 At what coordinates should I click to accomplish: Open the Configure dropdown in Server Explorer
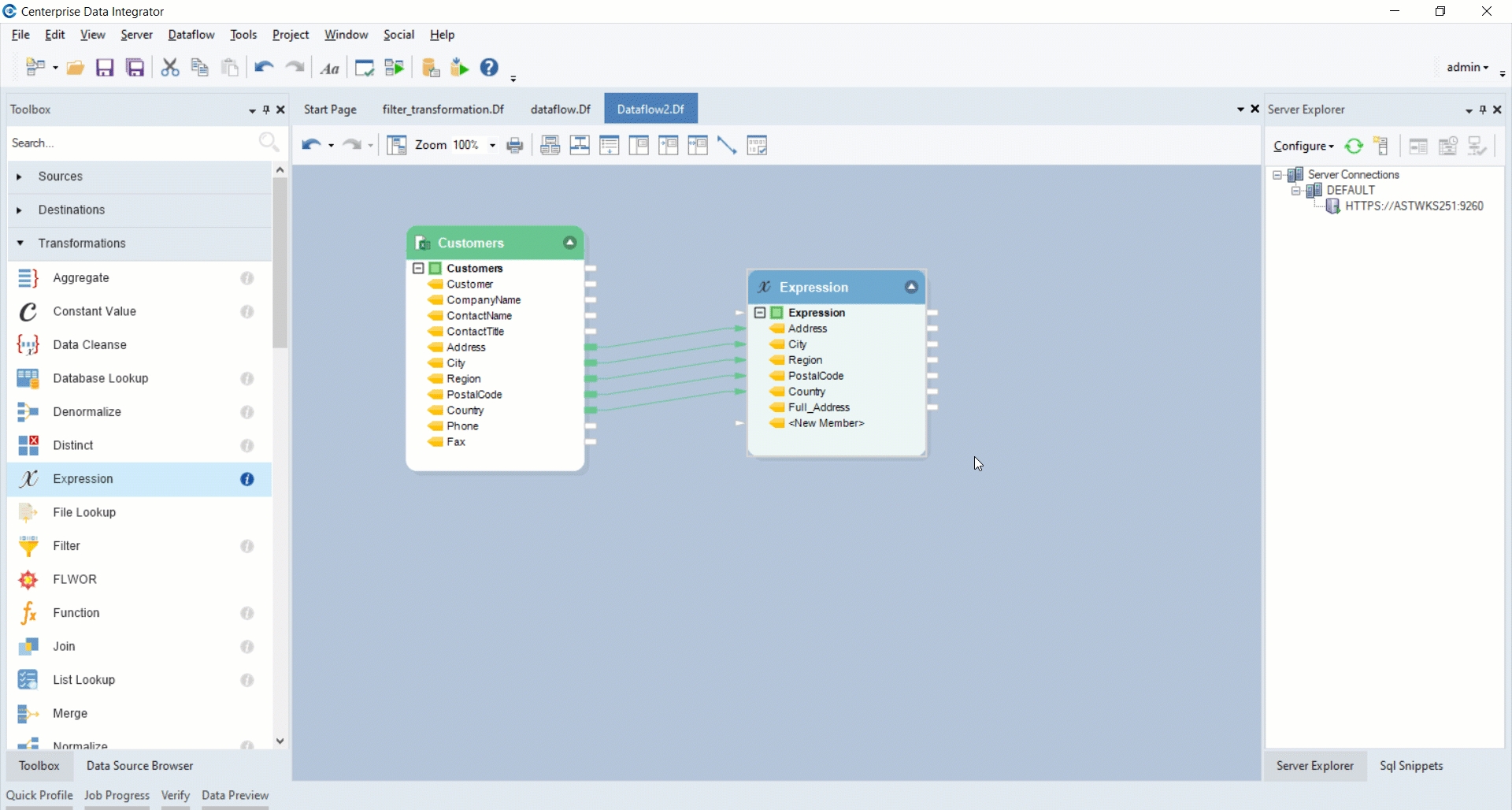(1303, 147)
